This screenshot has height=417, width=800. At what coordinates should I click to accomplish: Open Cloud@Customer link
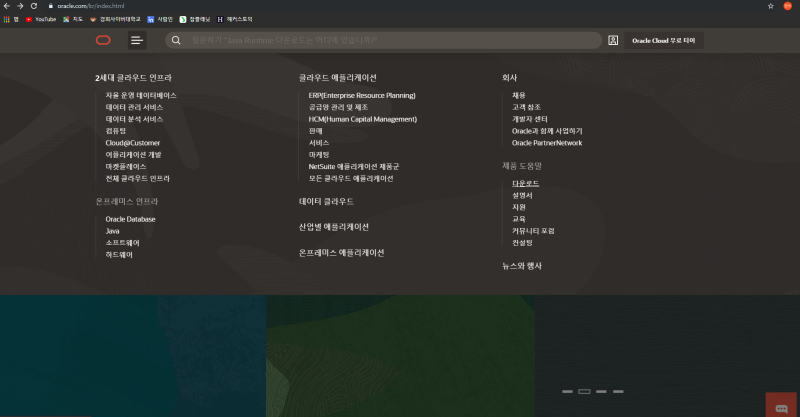[x=133, y=143]
